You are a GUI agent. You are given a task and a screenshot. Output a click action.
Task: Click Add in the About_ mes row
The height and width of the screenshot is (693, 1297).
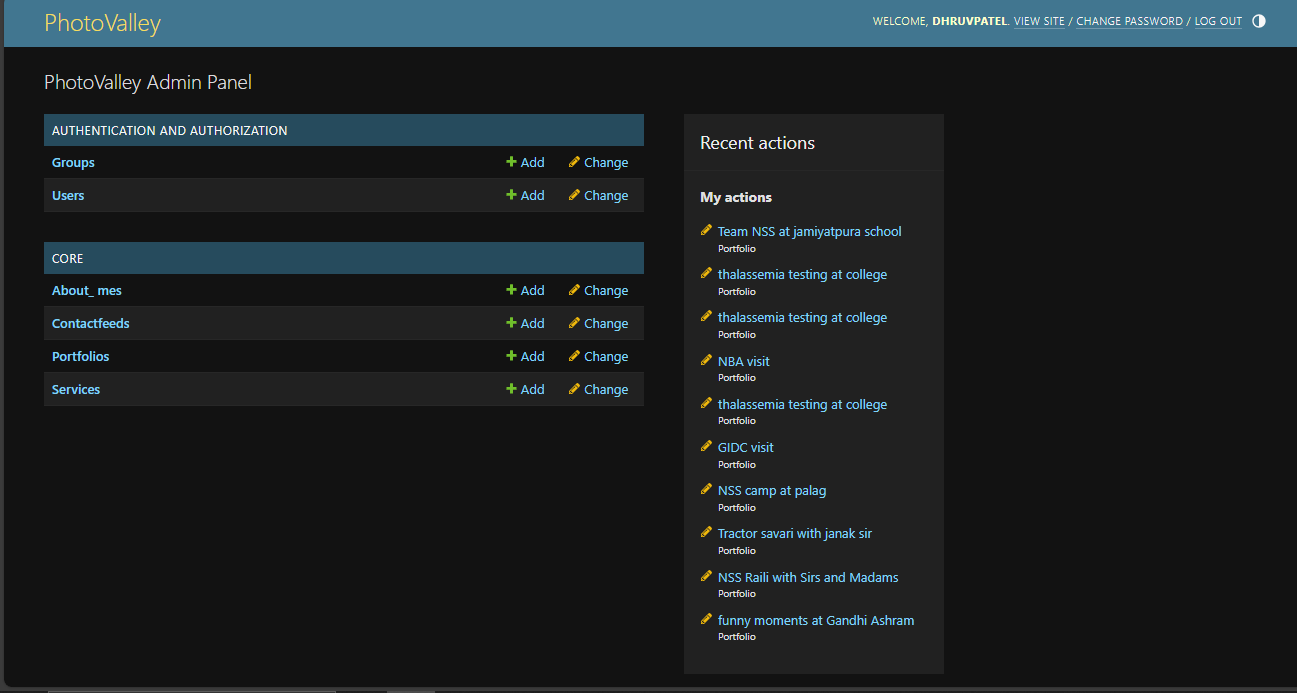tap(525, 290)
